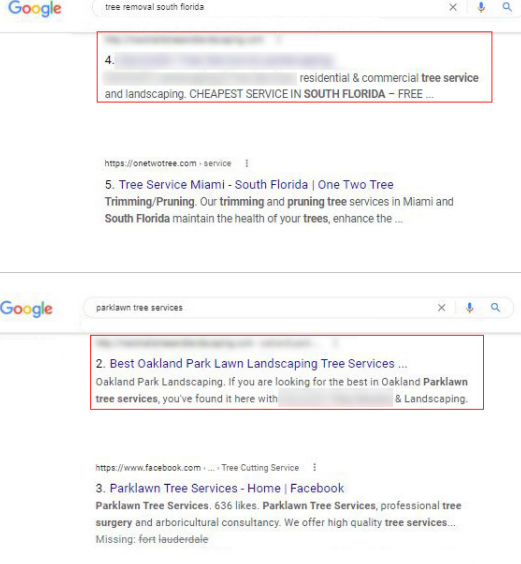Click the 'Oakland Park Landscaping.' snippet text
The image size is (521, 564).
point(159,382)
